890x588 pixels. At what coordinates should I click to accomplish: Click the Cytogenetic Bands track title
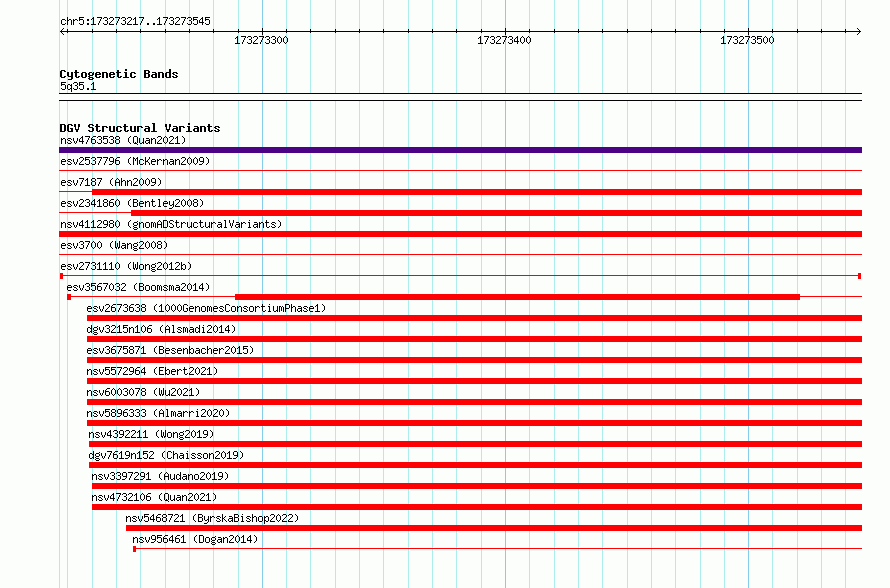click(x=119, y=74)
